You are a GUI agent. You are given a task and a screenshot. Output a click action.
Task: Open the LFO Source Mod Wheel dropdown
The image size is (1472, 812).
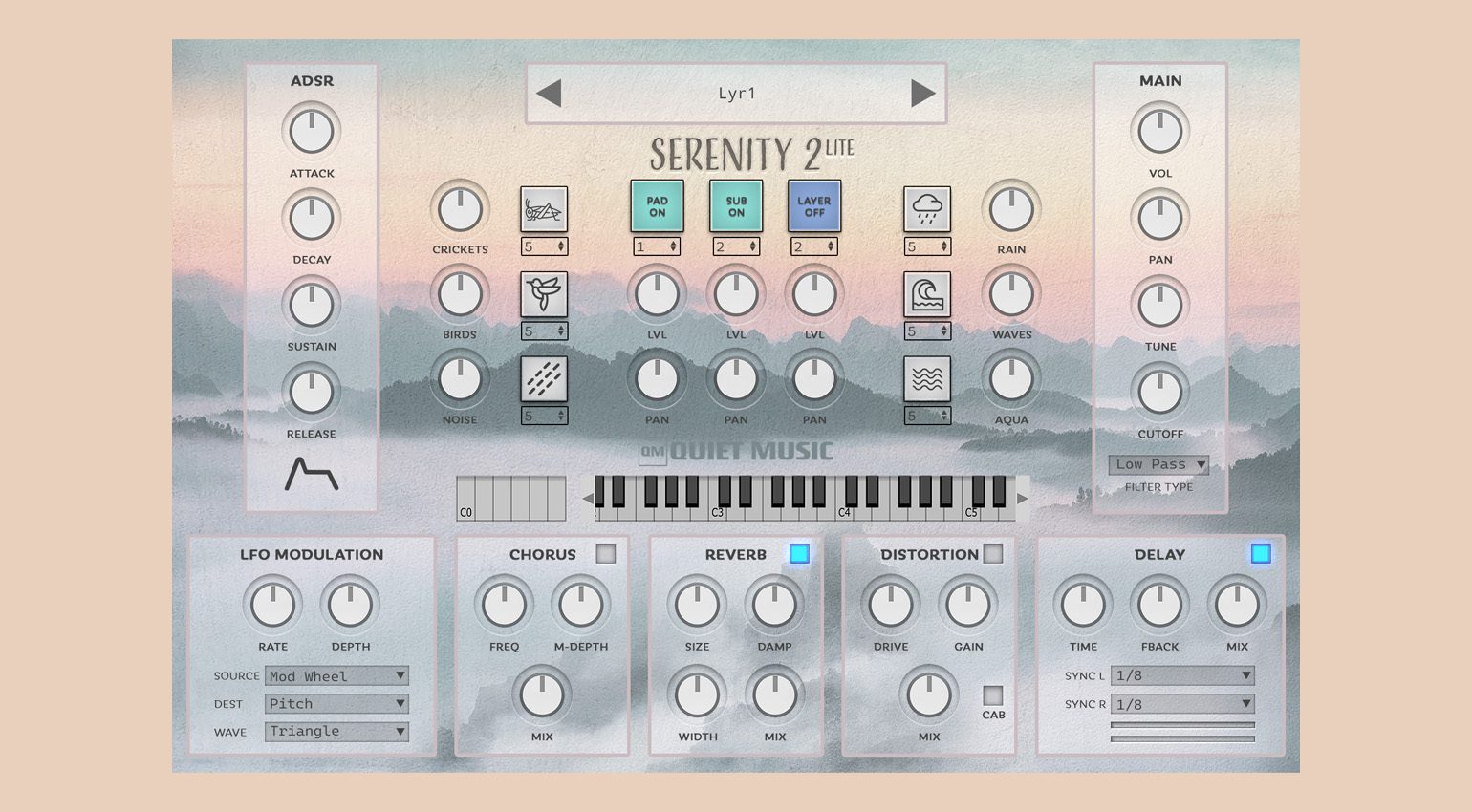336,675
